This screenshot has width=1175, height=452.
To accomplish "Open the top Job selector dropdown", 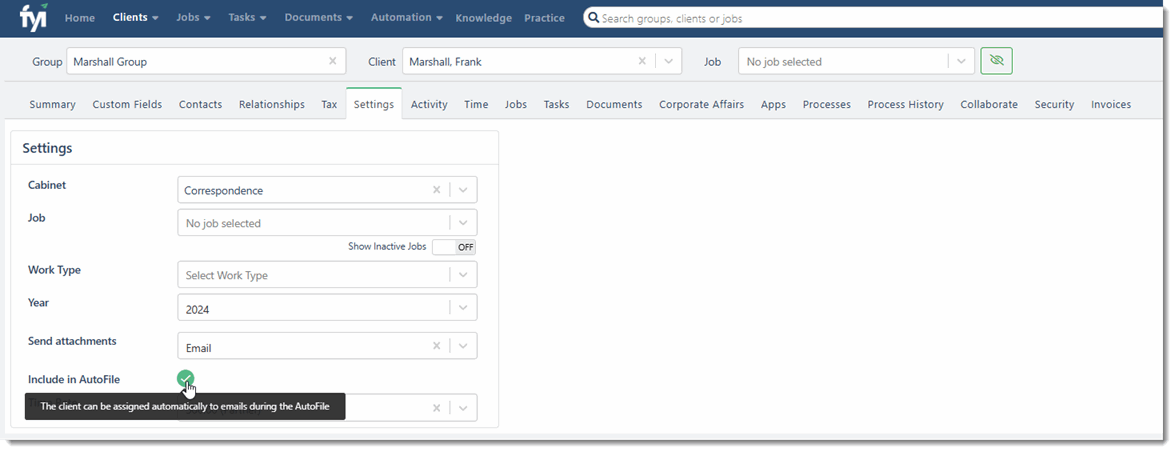I will click(x=961, y=61).
